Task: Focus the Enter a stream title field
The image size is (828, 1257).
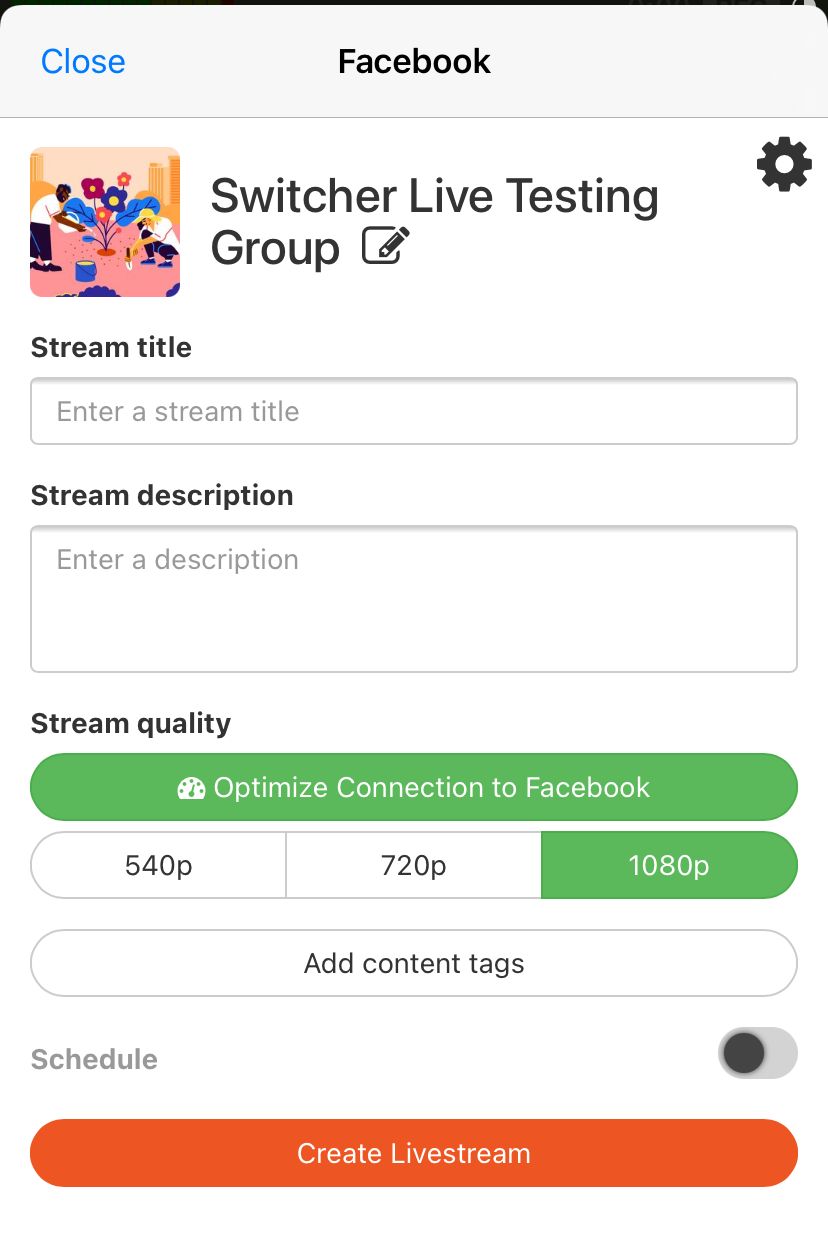Action: point(414,411)
